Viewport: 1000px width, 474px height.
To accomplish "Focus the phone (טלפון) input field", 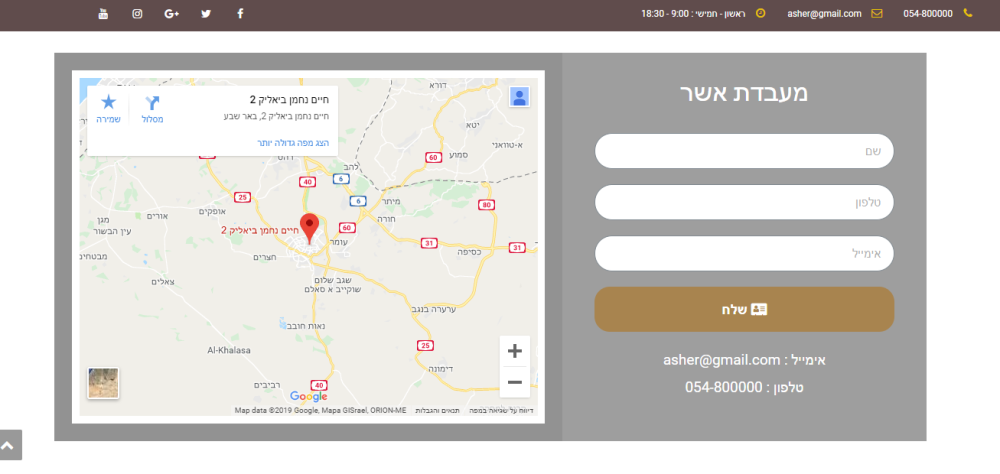I will point(744,202).
